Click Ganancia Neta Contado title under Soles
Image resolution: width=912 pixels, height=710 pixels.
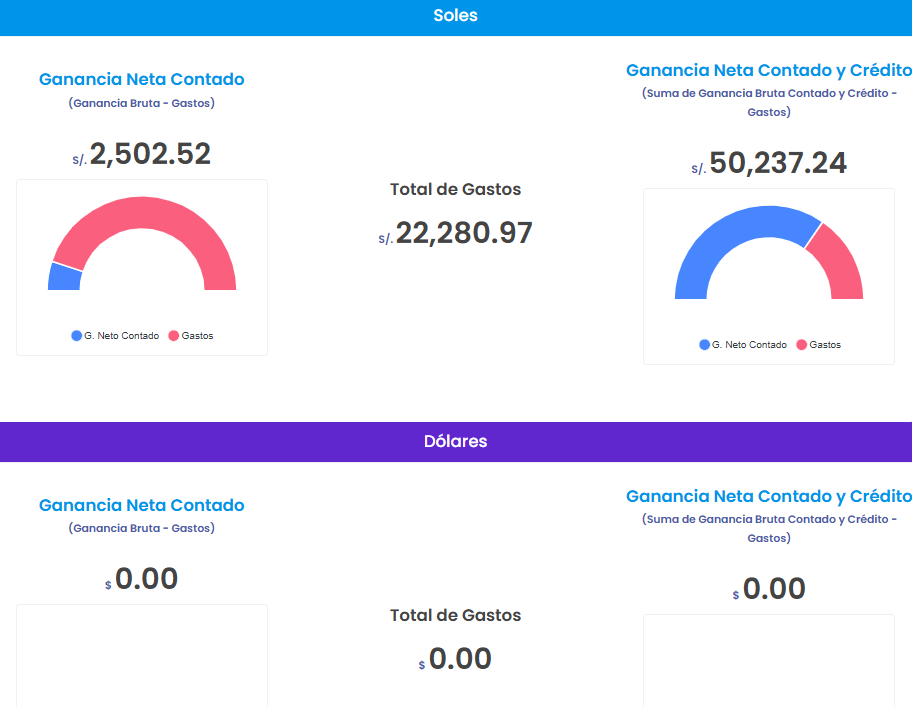coord(141,79)
